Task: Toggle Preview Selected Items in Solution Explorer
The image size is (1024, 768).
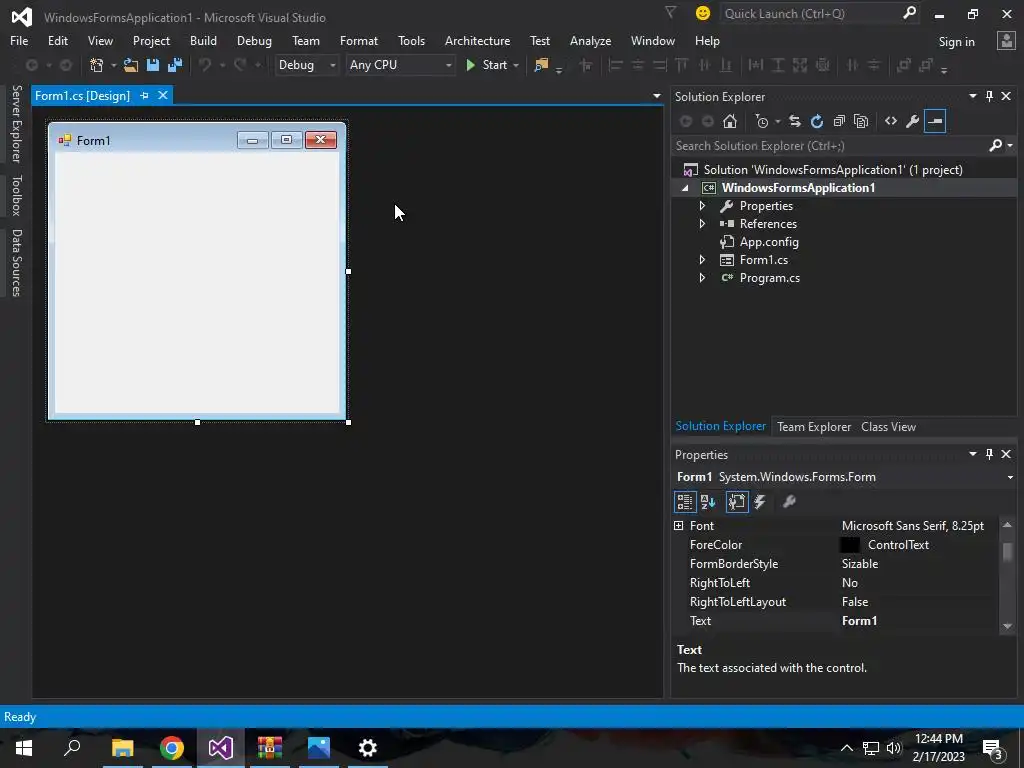Action: click(x=935, y=121)
